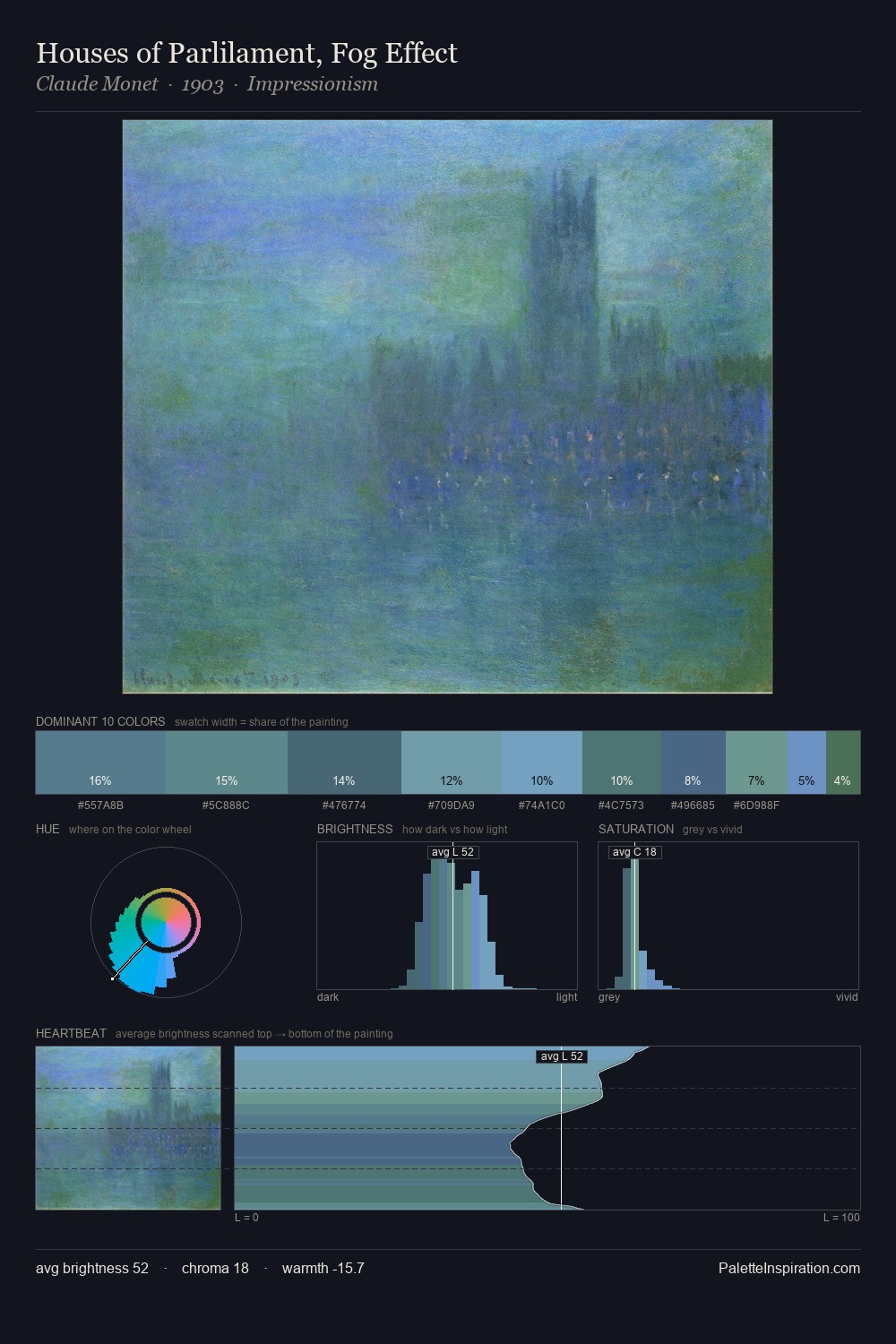The image size is (896, 1344).
Task: Click the 'avg L 52' marker in the Heartbeat chart
Action: [x=562, y=1056]
